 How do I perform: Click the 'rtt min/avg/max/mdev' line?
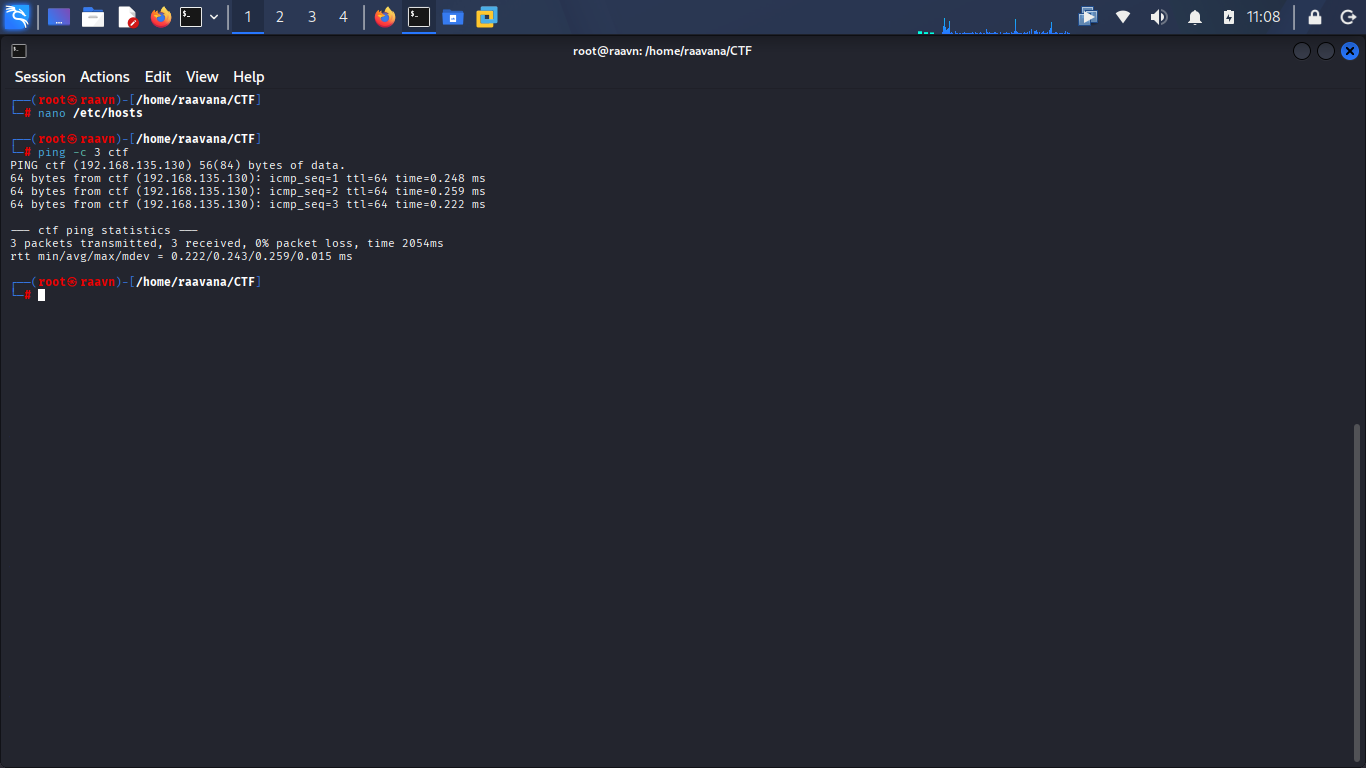point(181,256)
